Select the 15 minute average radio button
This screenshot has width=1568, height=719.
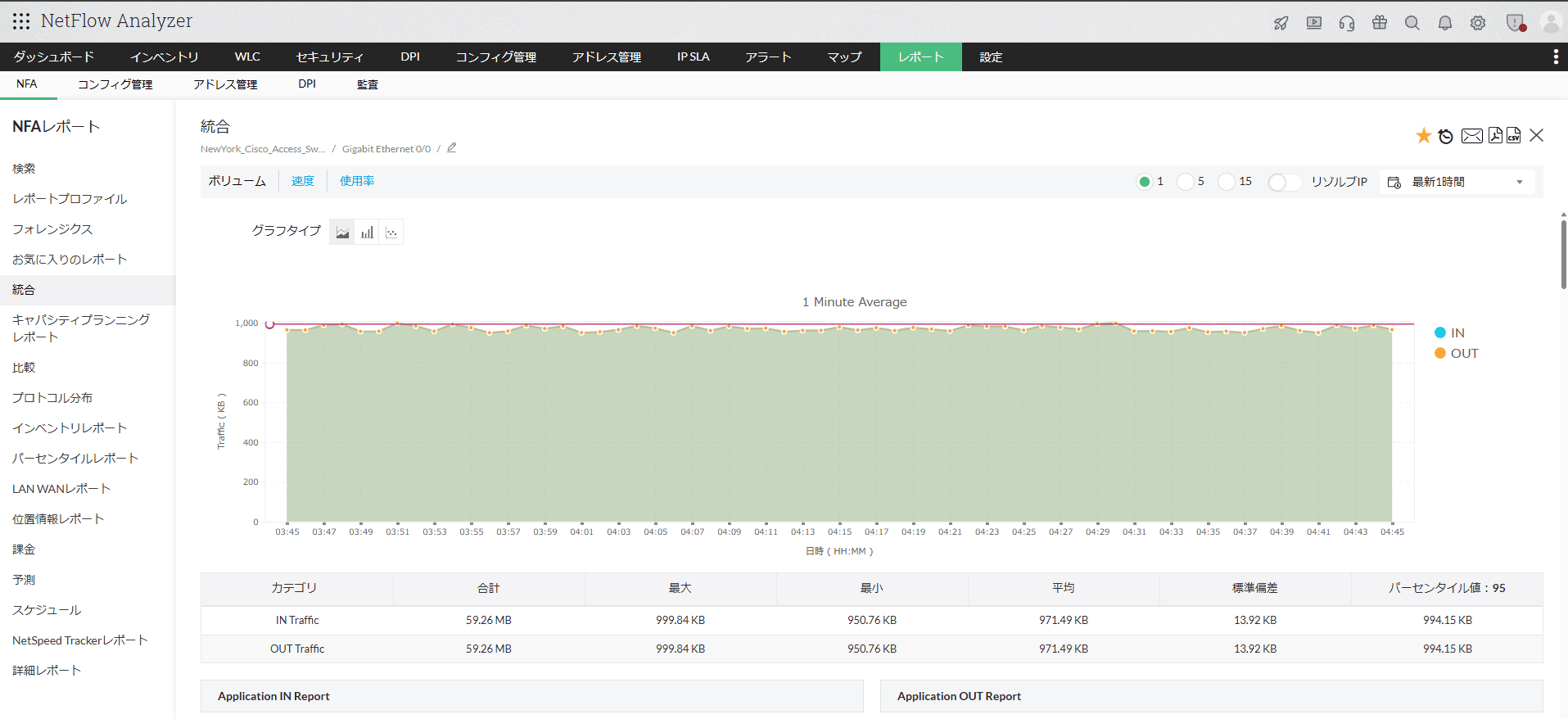click(1226, 182)
